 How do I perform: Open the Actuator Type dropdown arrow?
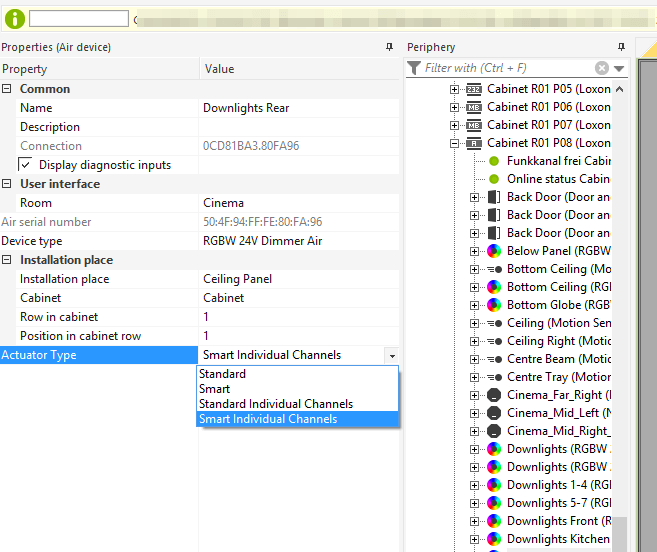391,355
